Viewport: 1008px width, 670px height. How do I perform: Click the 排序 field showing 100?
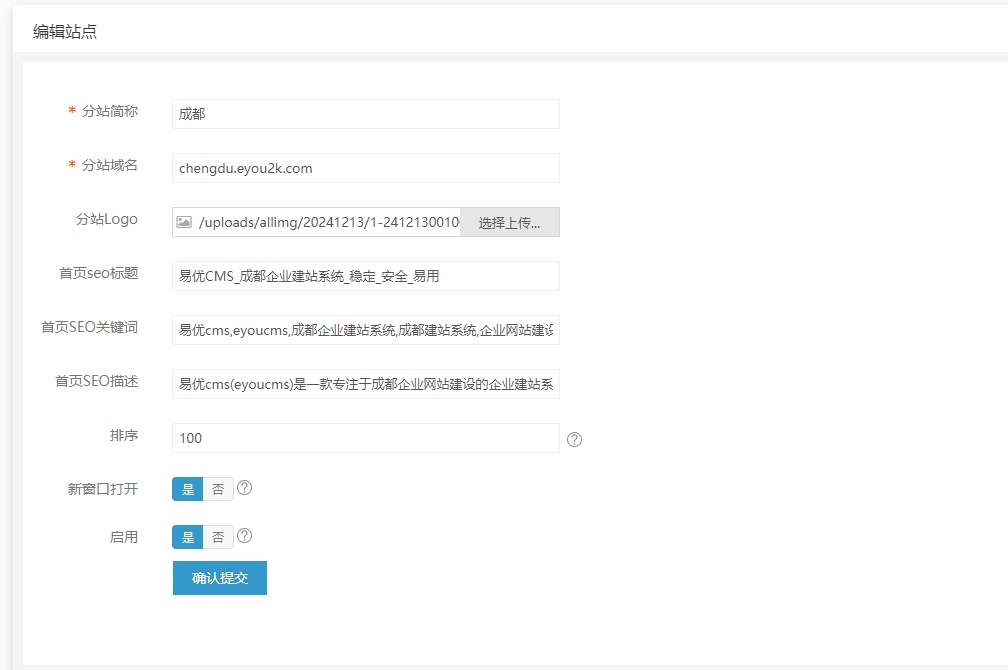coord(365,438)
